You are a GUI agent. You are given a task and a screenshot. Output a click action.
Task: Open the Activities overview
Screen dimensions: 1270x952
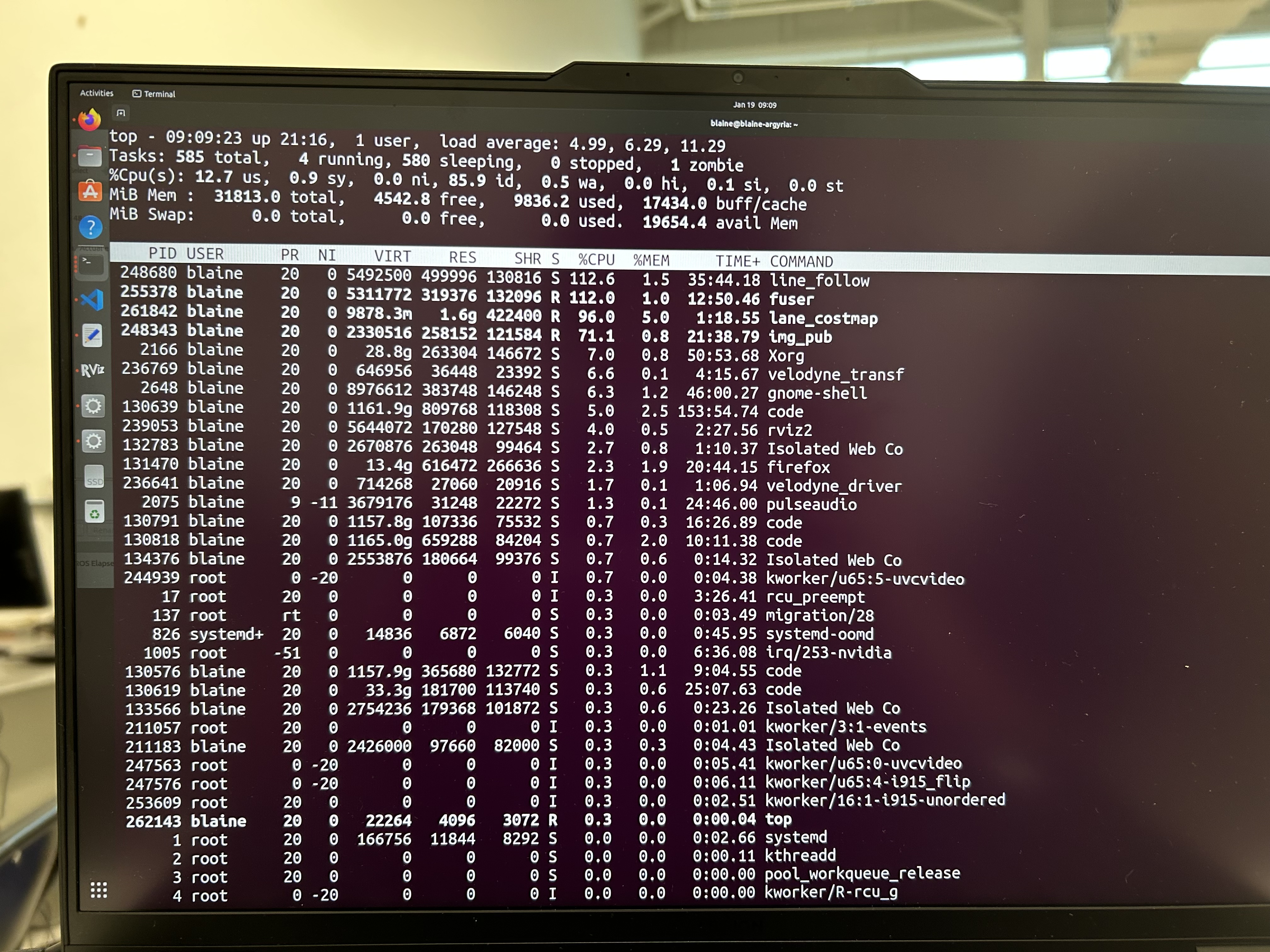[x=96, y=93]
